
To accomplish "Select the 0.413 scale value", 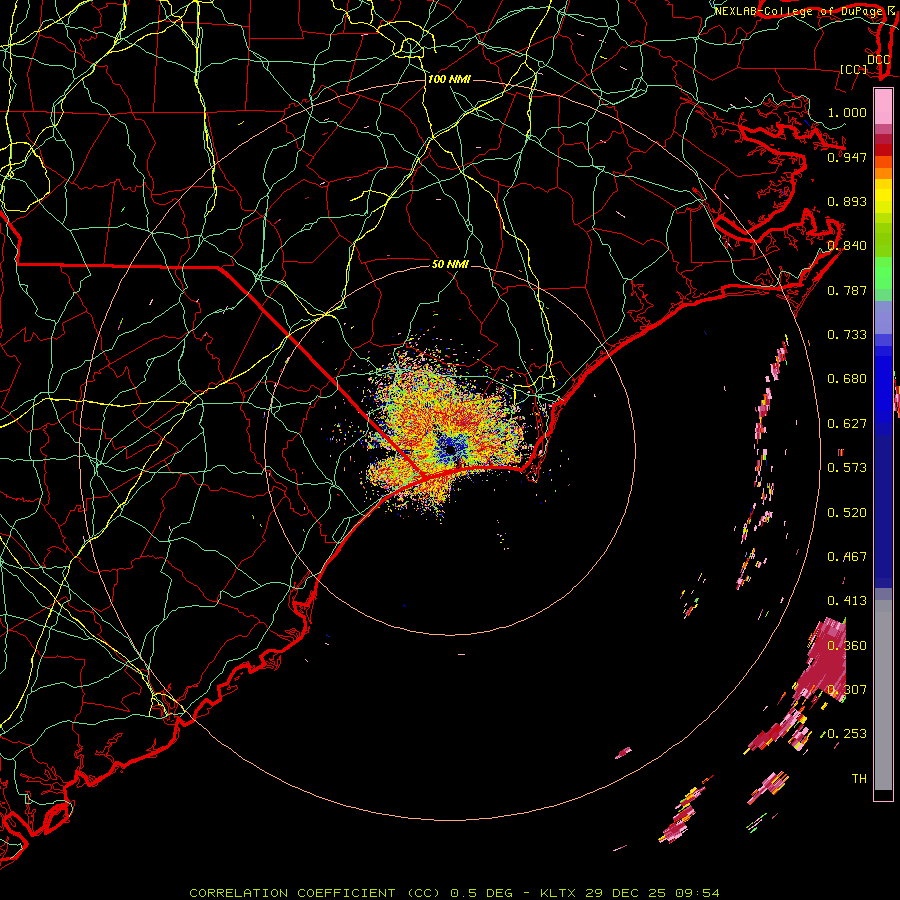I will 847,601.
